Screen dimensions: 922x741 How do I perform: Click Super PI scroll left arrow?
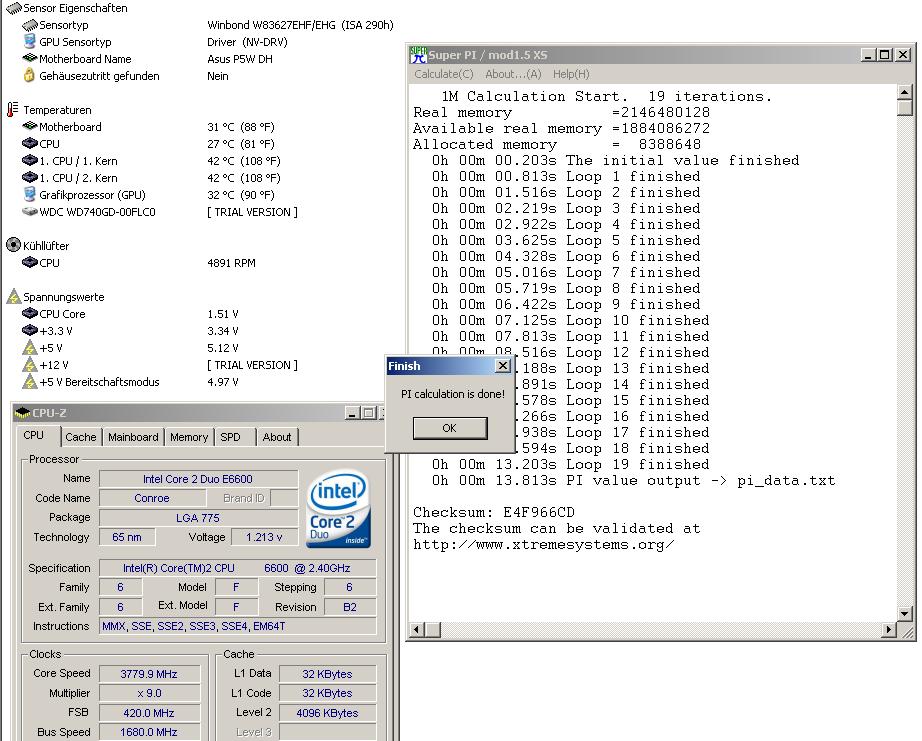417,630
